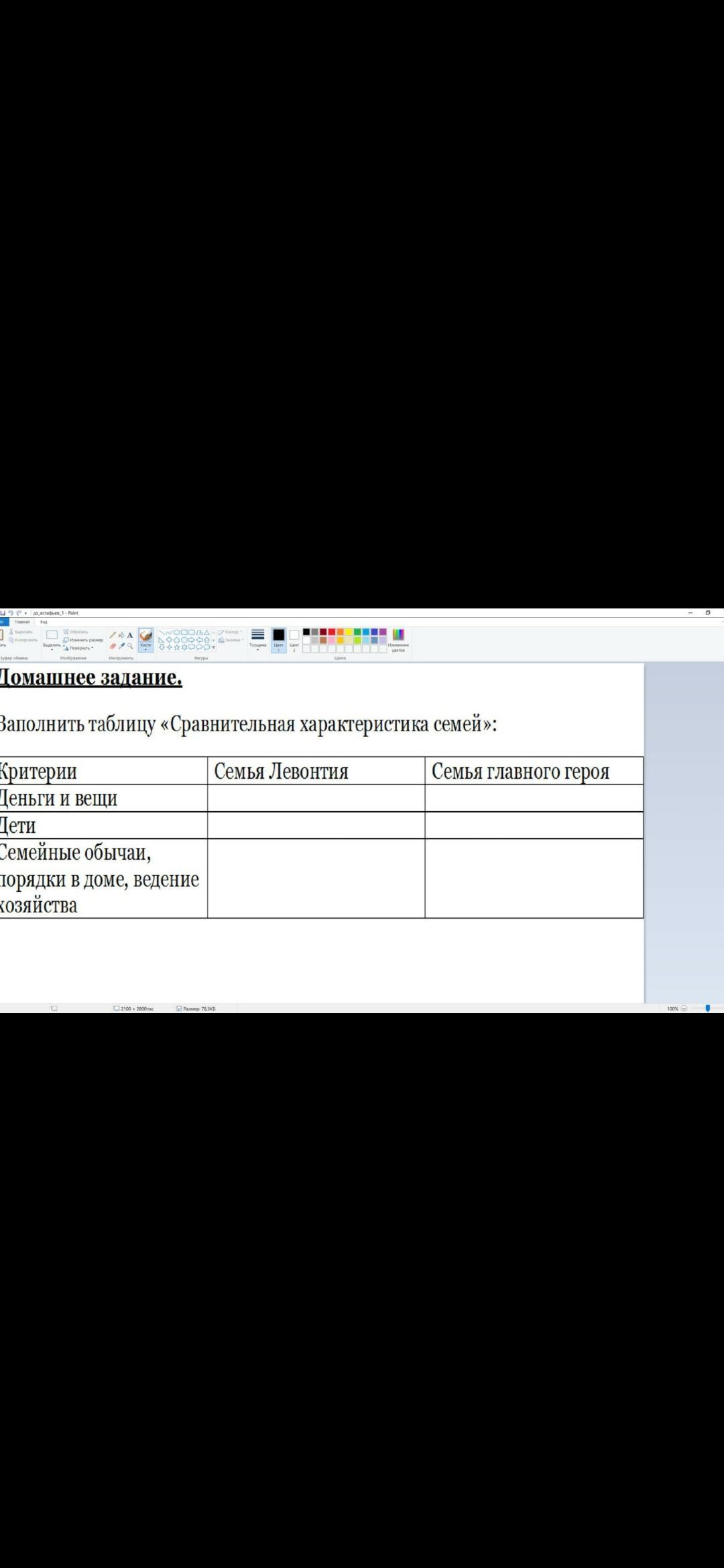Open Resize (Изменить размер) dialog
Screen dimensions: 724x1568
[x=83, y=640]
